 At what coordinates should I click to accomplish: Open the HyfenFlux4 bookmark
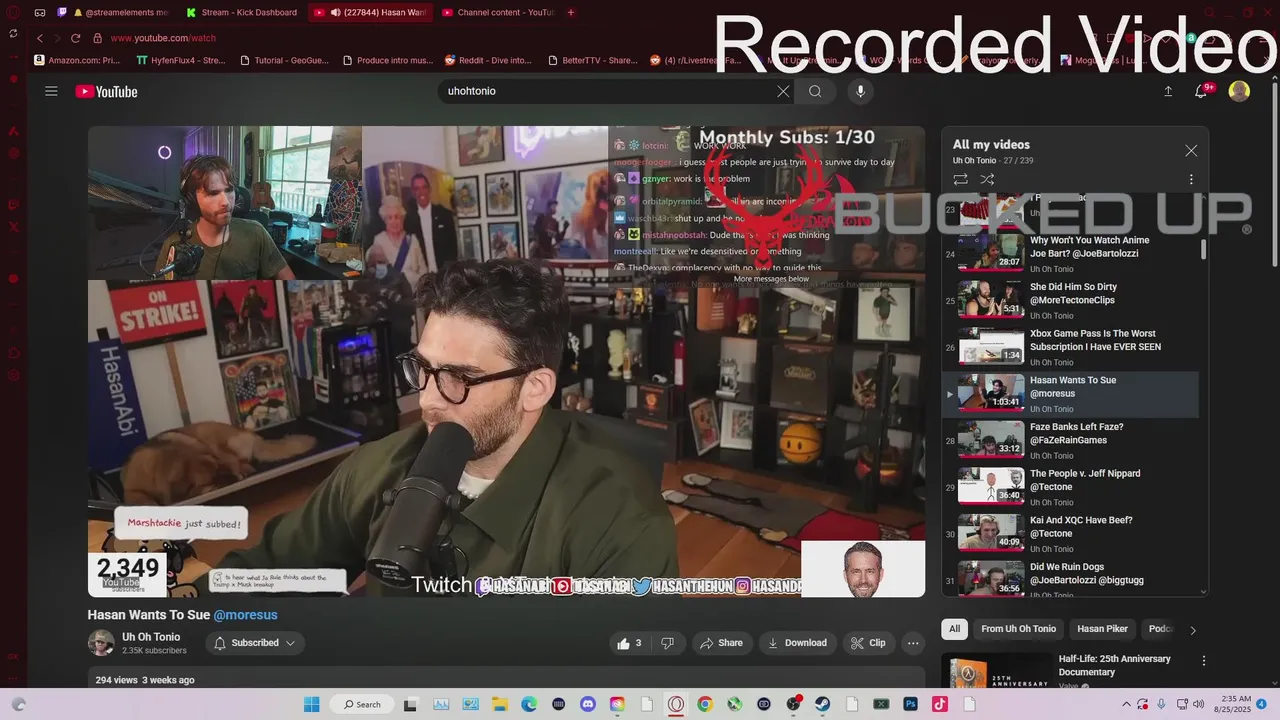pos(180,60)
